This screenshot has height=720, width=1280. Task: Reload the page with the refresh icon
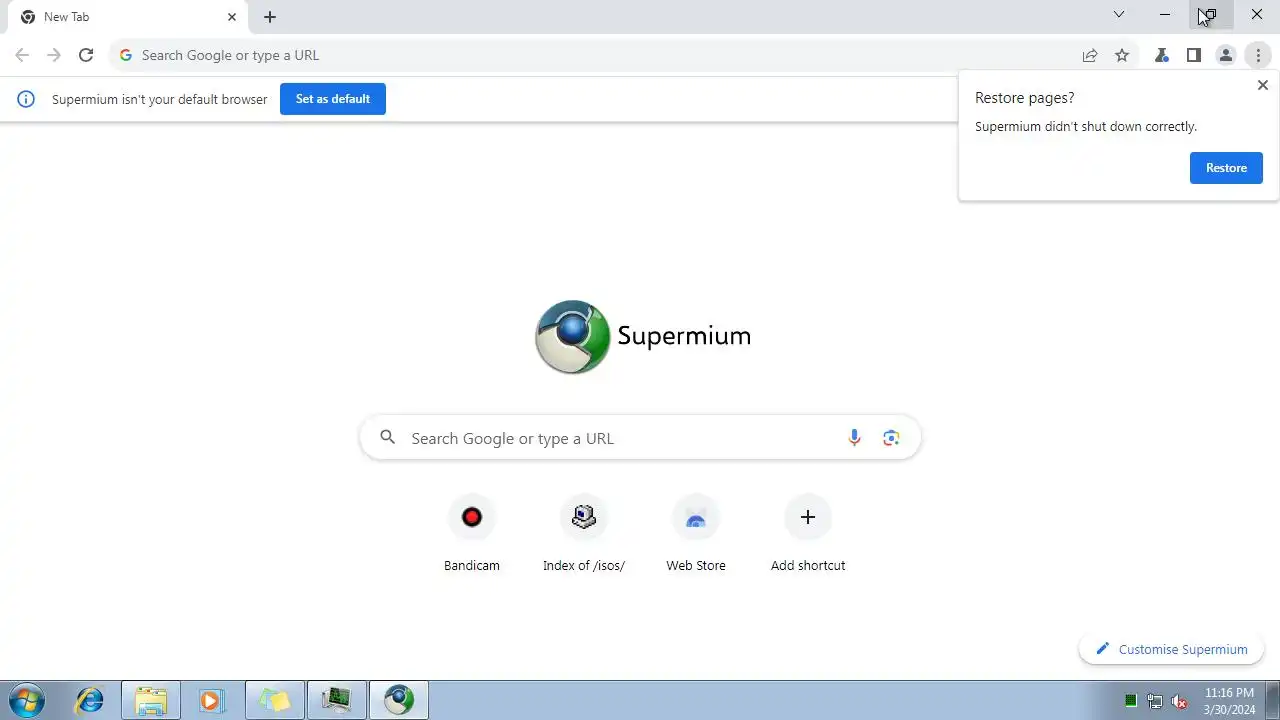tap(86, 55)
